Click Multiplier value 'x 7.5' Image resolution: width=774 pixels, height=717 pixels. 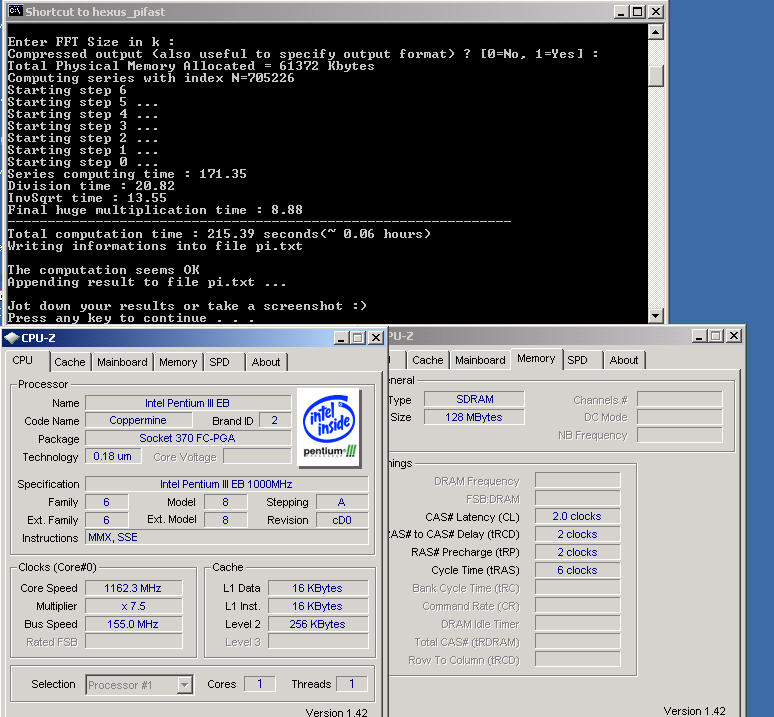pos(133,606)
